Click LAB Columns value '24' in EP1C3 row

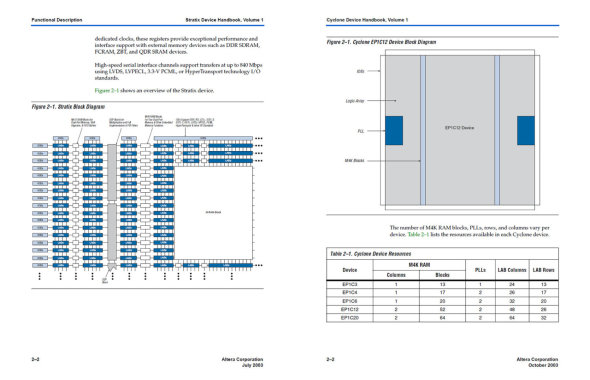tap(512, 284)
